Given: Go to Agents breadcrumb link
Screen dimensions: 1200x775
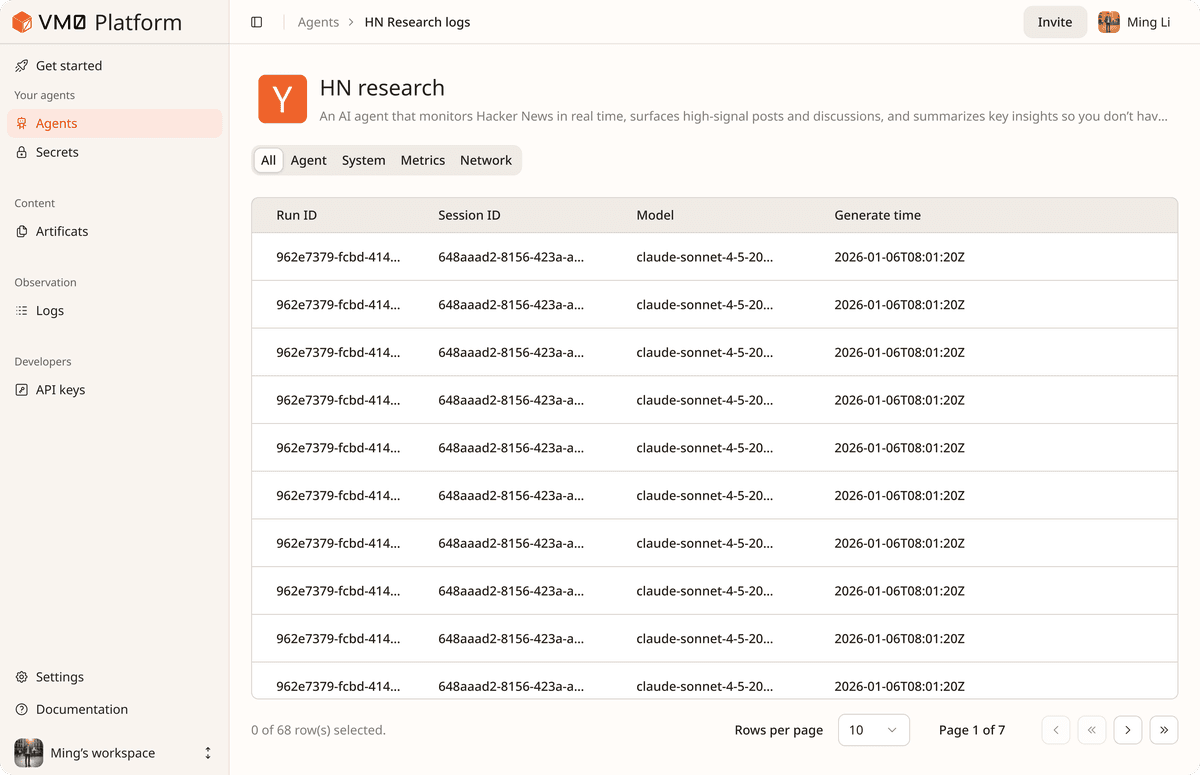Looking at the screenshot, I should [x=318, y=22].
